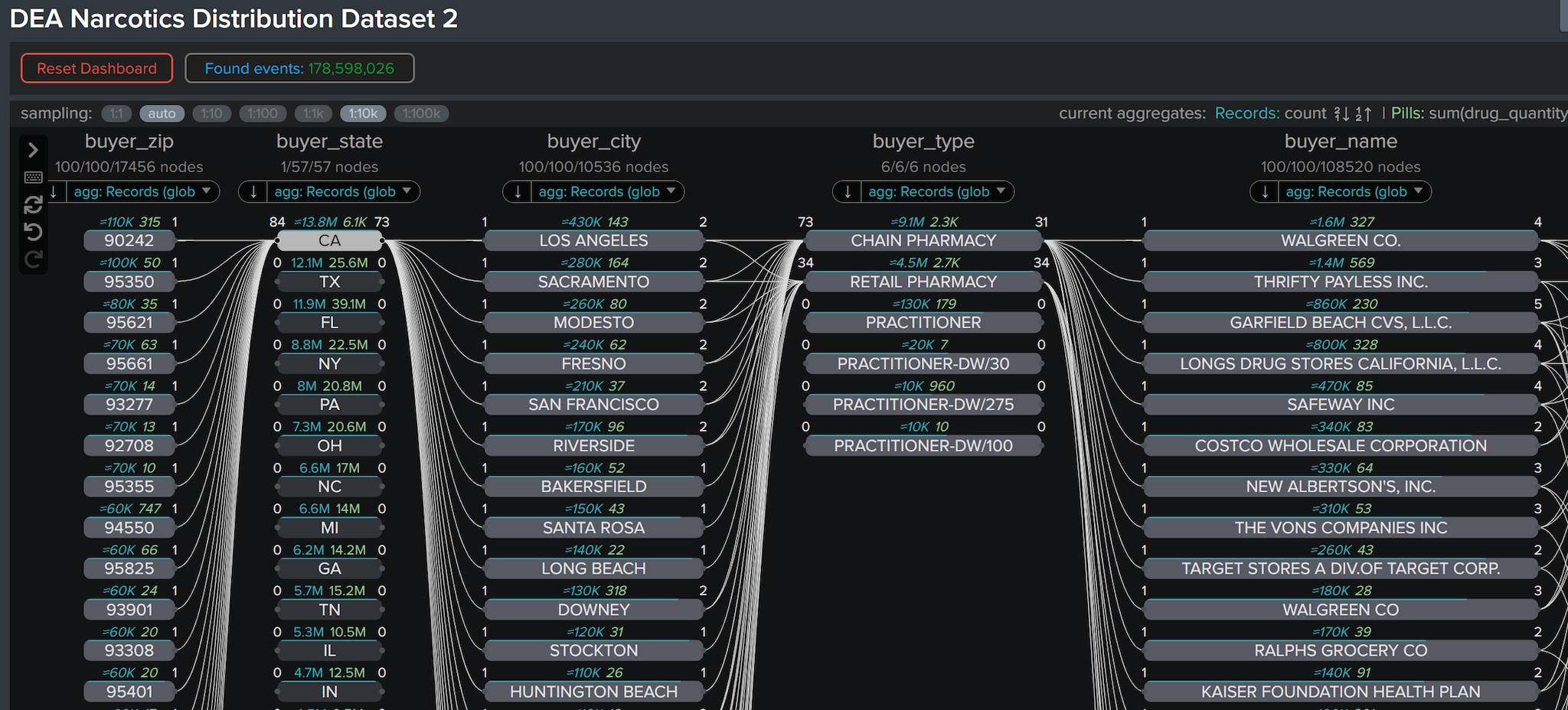Select the SACRAMENTO city node
1568x710 pixels.
(594, 282)
